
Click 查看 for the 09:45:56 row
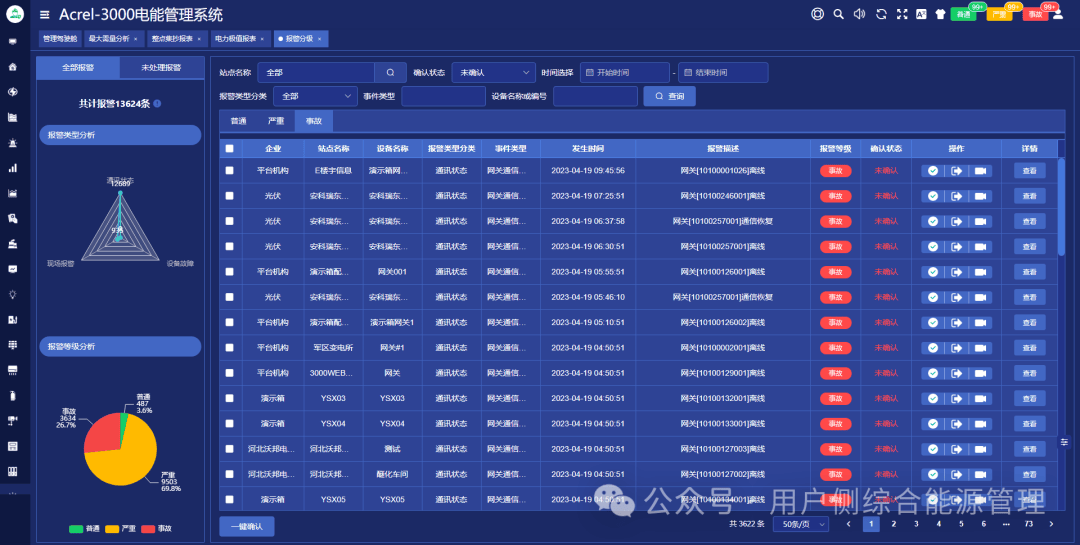(x=1030, y=171)
